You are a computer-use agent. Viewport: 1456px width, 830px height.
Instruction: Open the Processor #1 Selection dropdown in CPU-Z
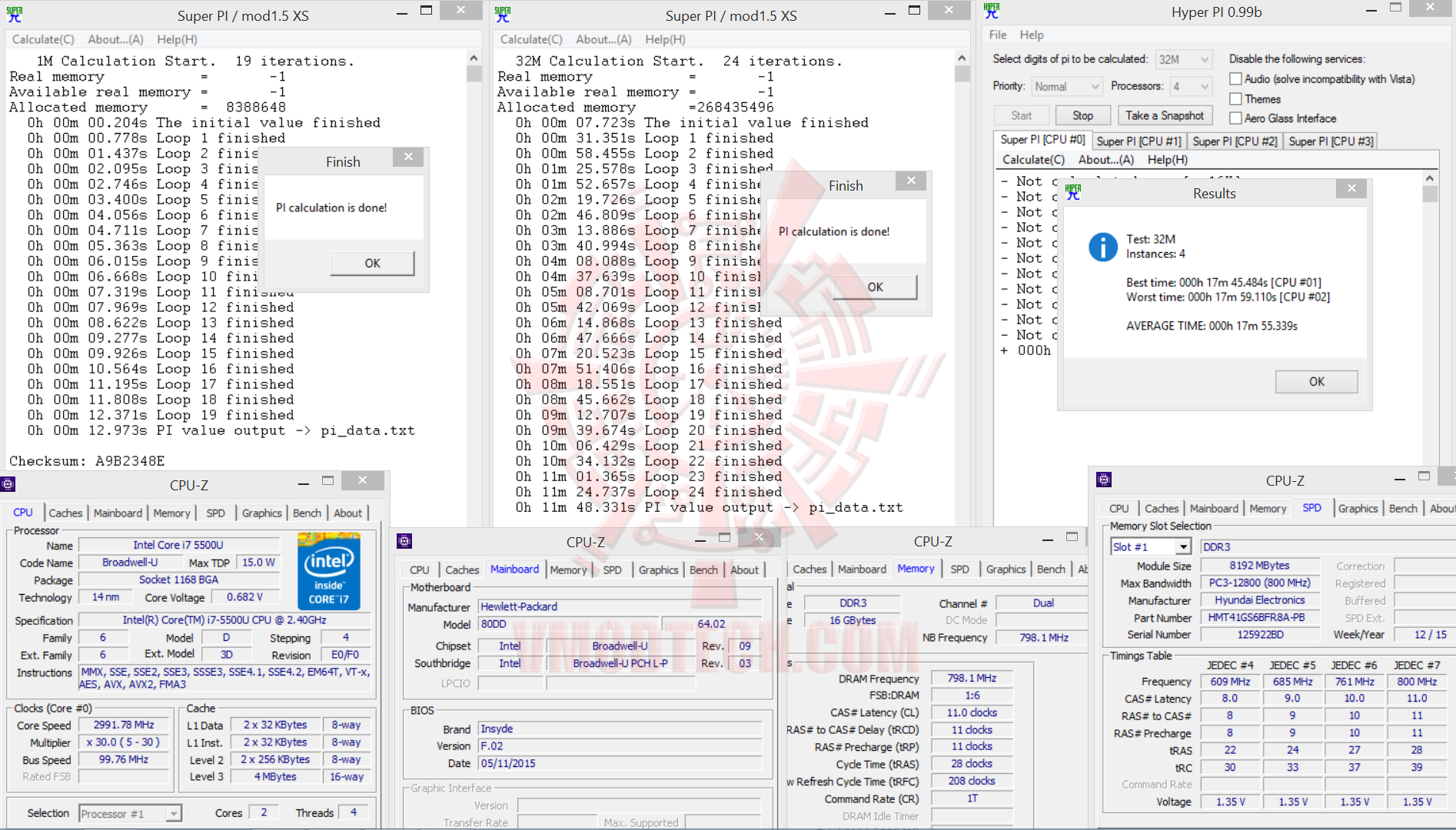click(x=130, y=814)
